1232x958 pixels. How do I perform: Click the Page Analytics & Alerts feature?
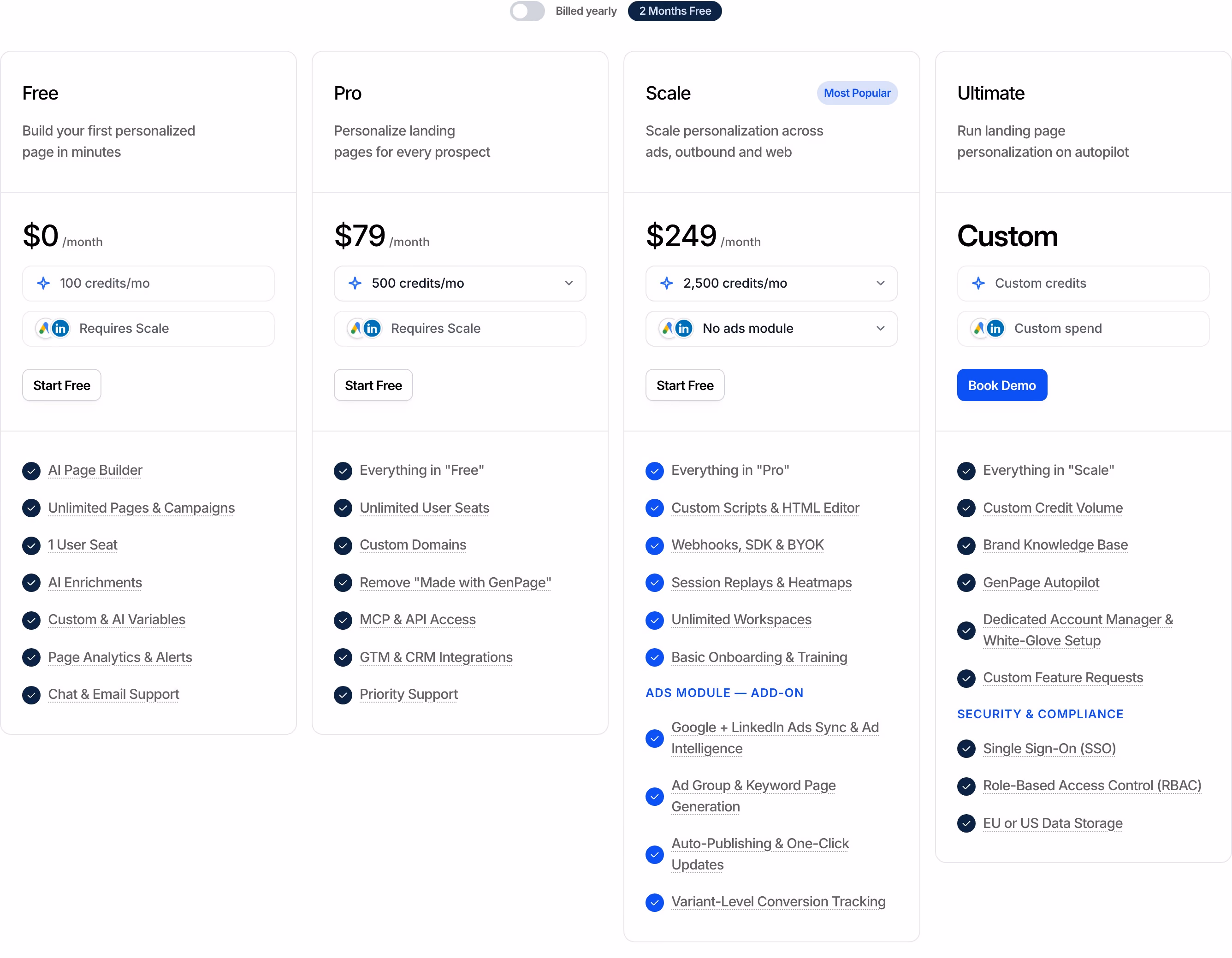tap(119, 657)
